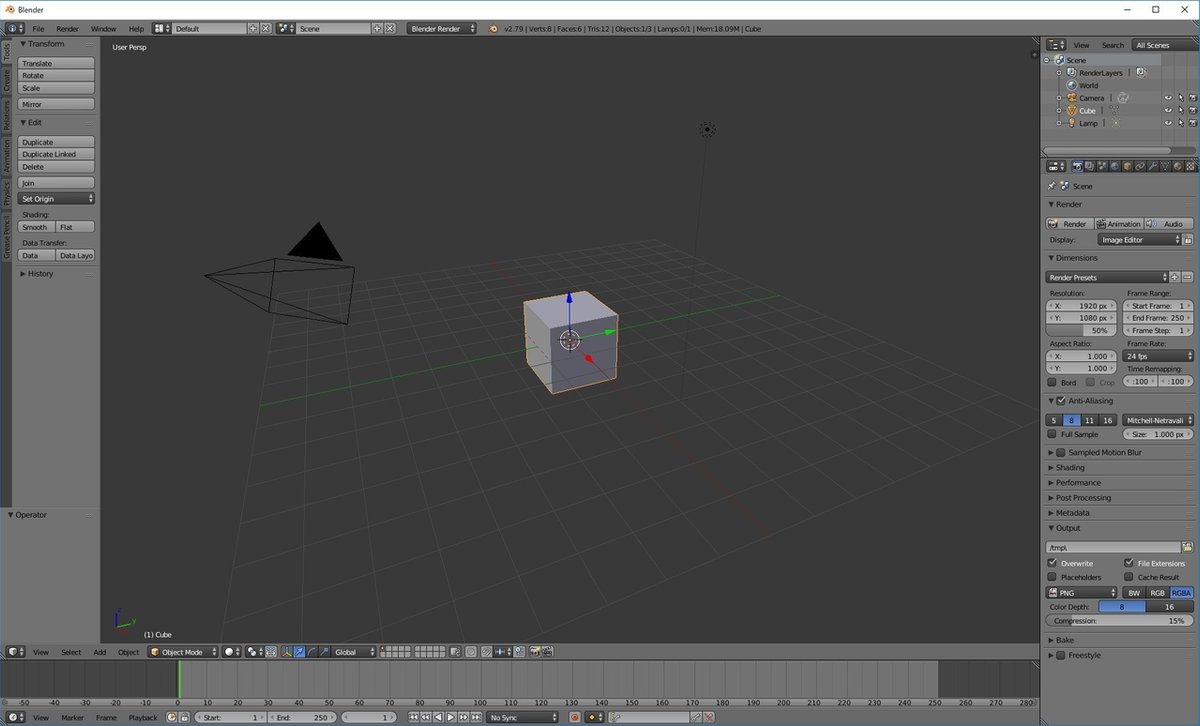The height and width of the screenshot is (726, 1200).
Task: Click the translate manipulator arrow icon
Action: [x=300, y=652]
